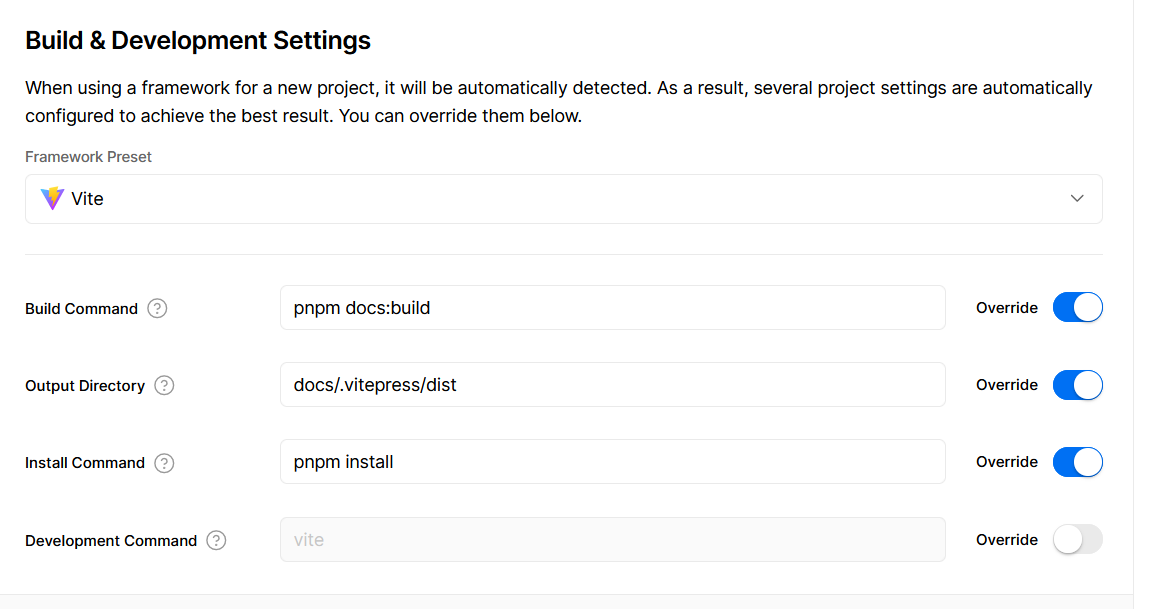This screenshot has width=1170, height=609.
Task: Click the Install Command label
Action: (85, 463)
